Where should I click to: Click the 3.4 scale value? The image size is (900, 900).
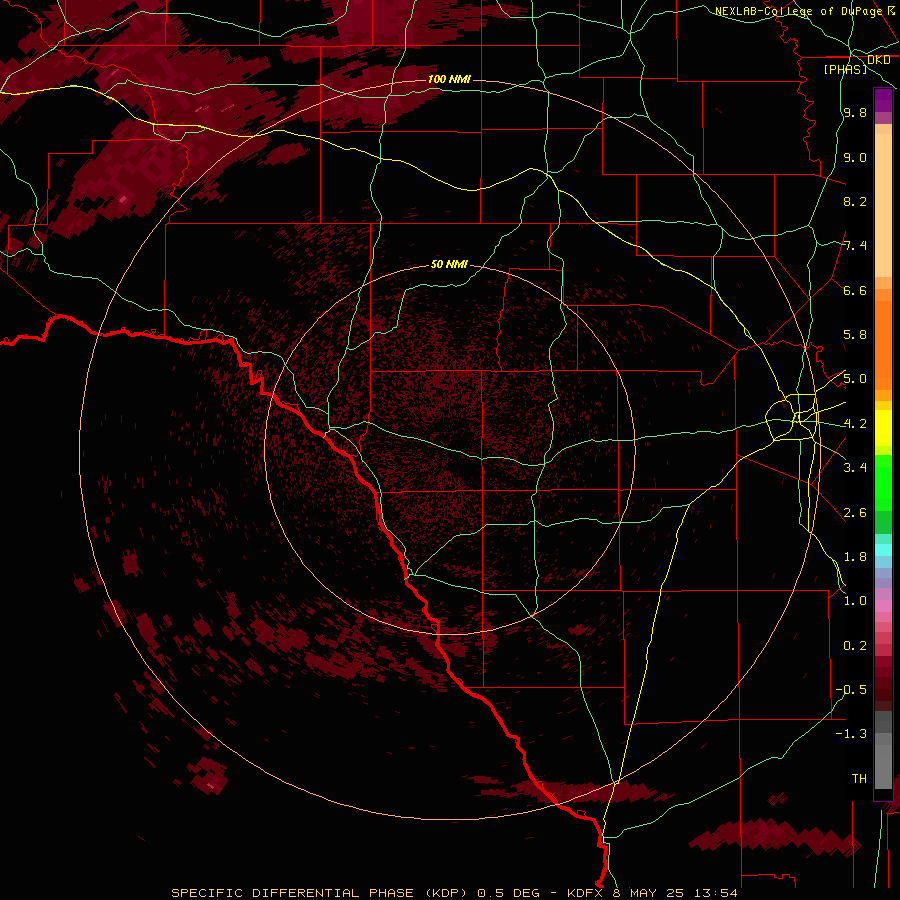(855, 467)
